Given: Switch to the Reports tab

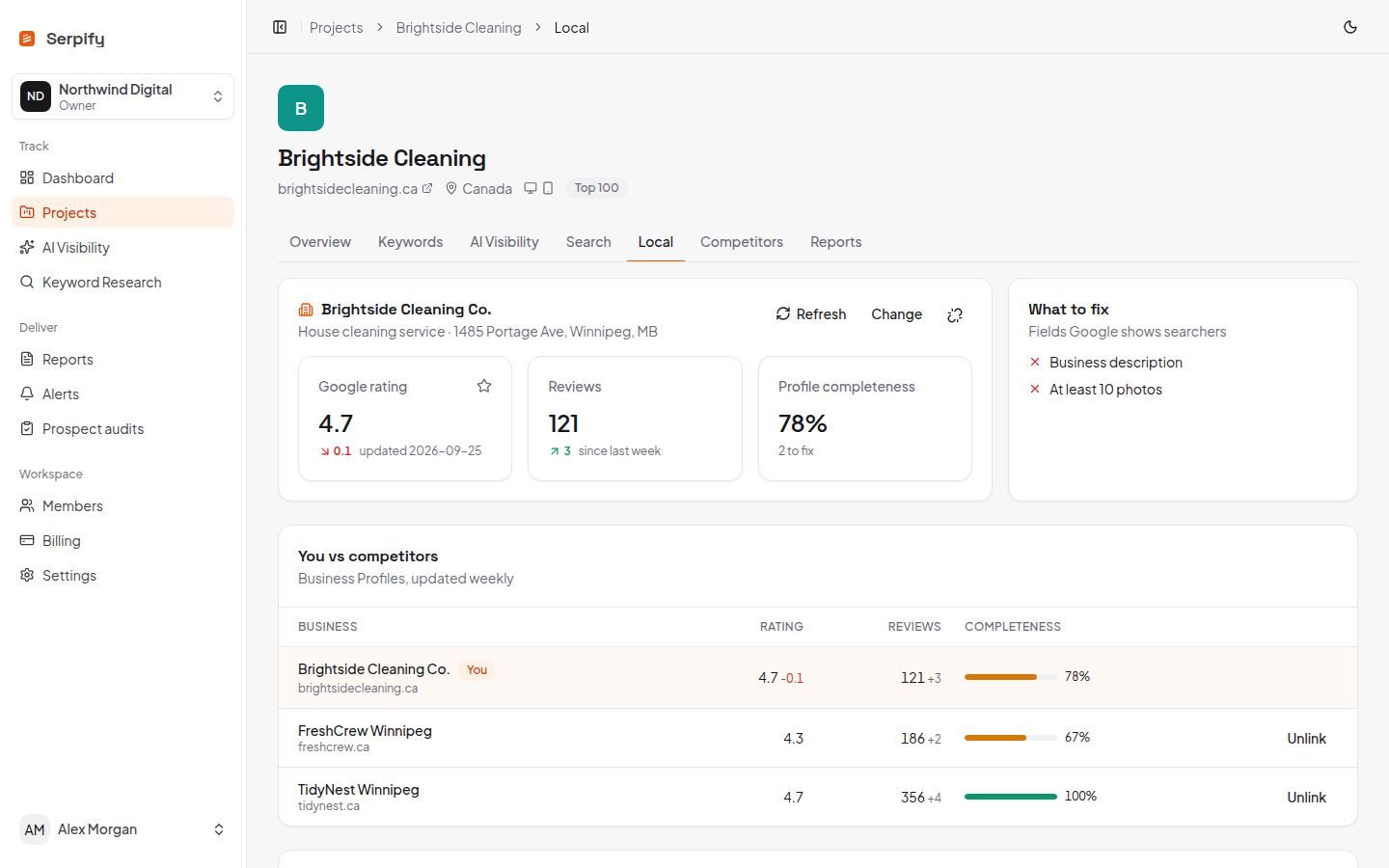Looking at the screenshot, I should click(836, 242).
